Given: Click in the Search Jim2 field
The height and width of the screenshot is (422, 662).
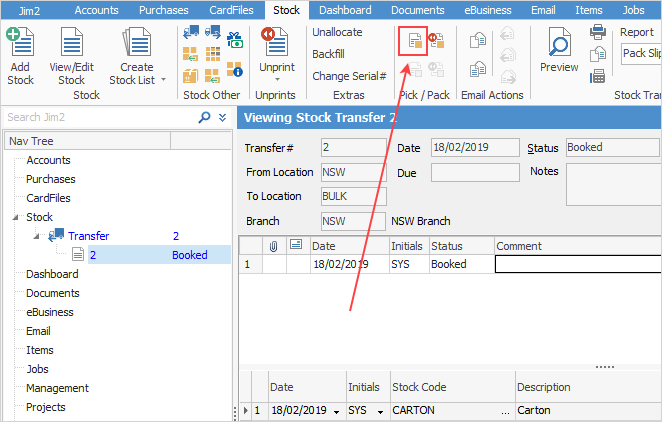Looking at the screenshot, I should (x=100, y=117).
